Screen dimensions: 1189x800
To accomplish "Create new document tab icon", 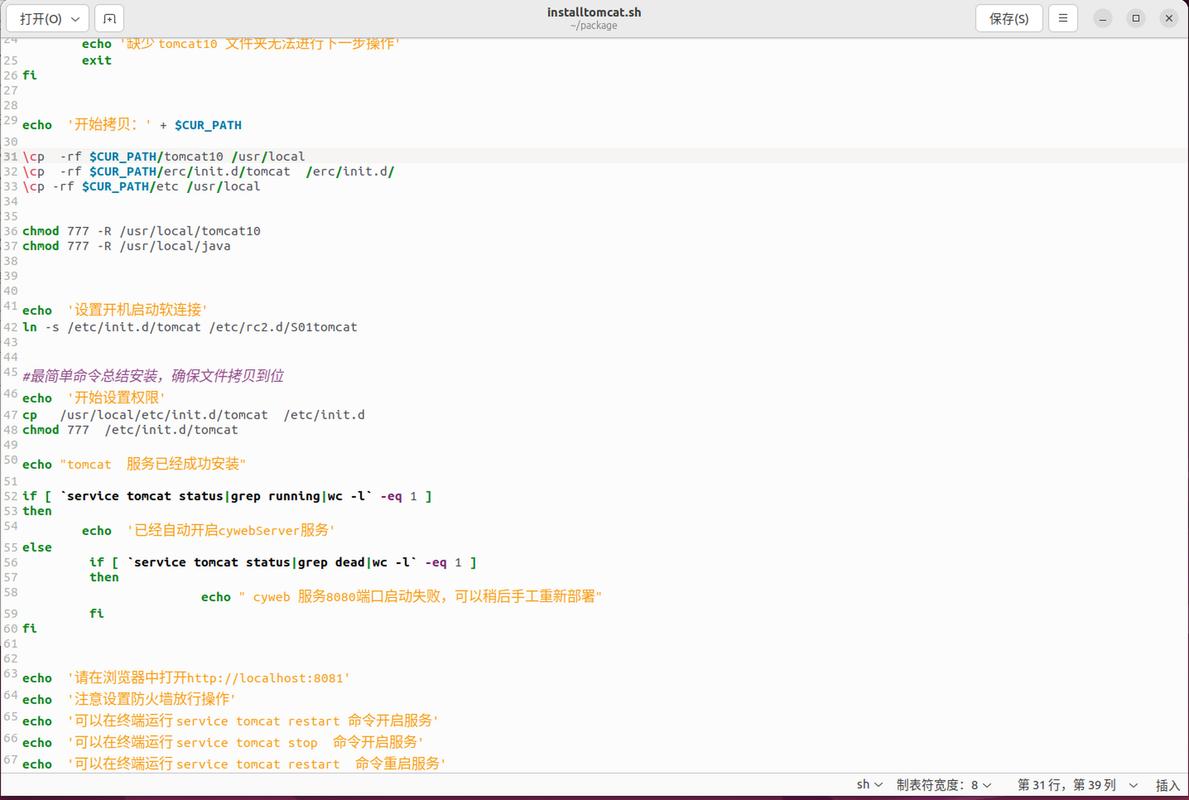I will coord(109,18).
